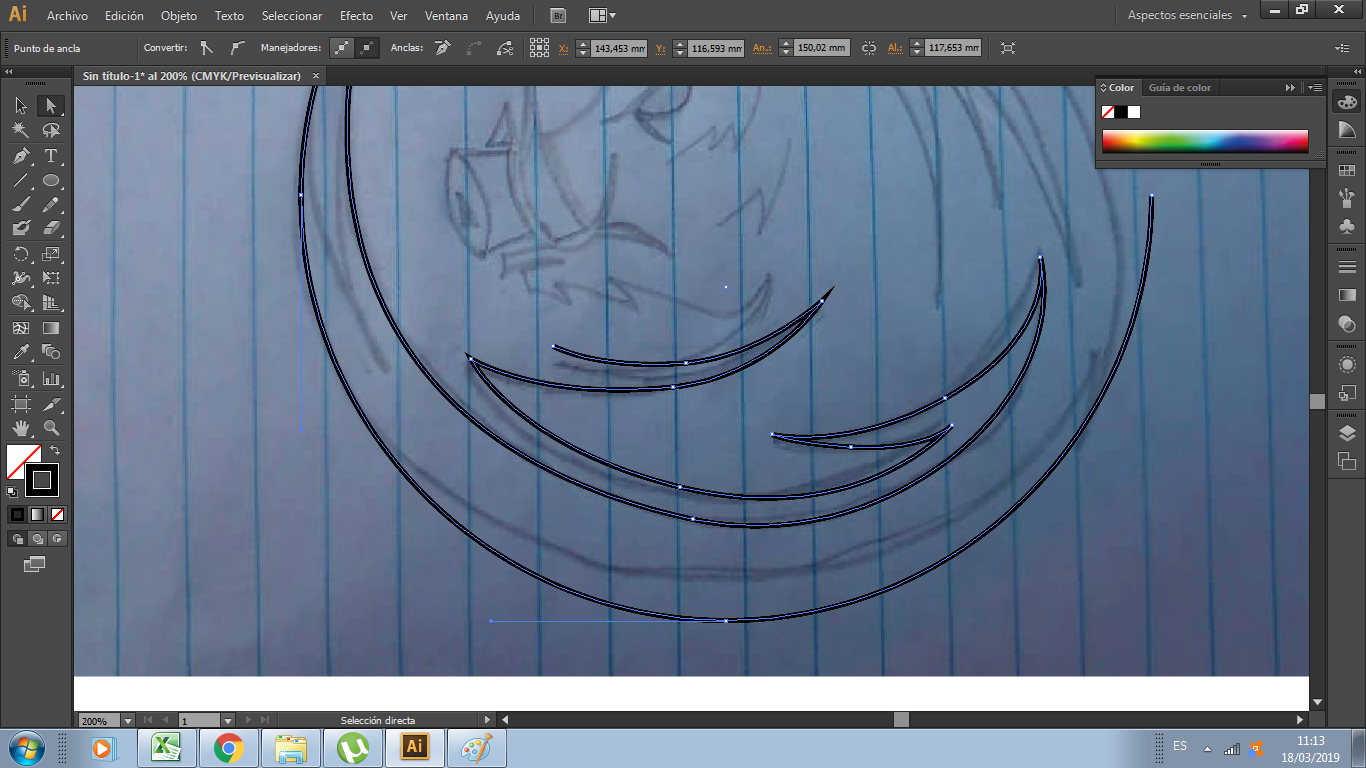Image resolution: width=1366 pixels, height=768 pixels.
Task: Toggle constrain width and height proportions
Action: [x=868, y=48]
